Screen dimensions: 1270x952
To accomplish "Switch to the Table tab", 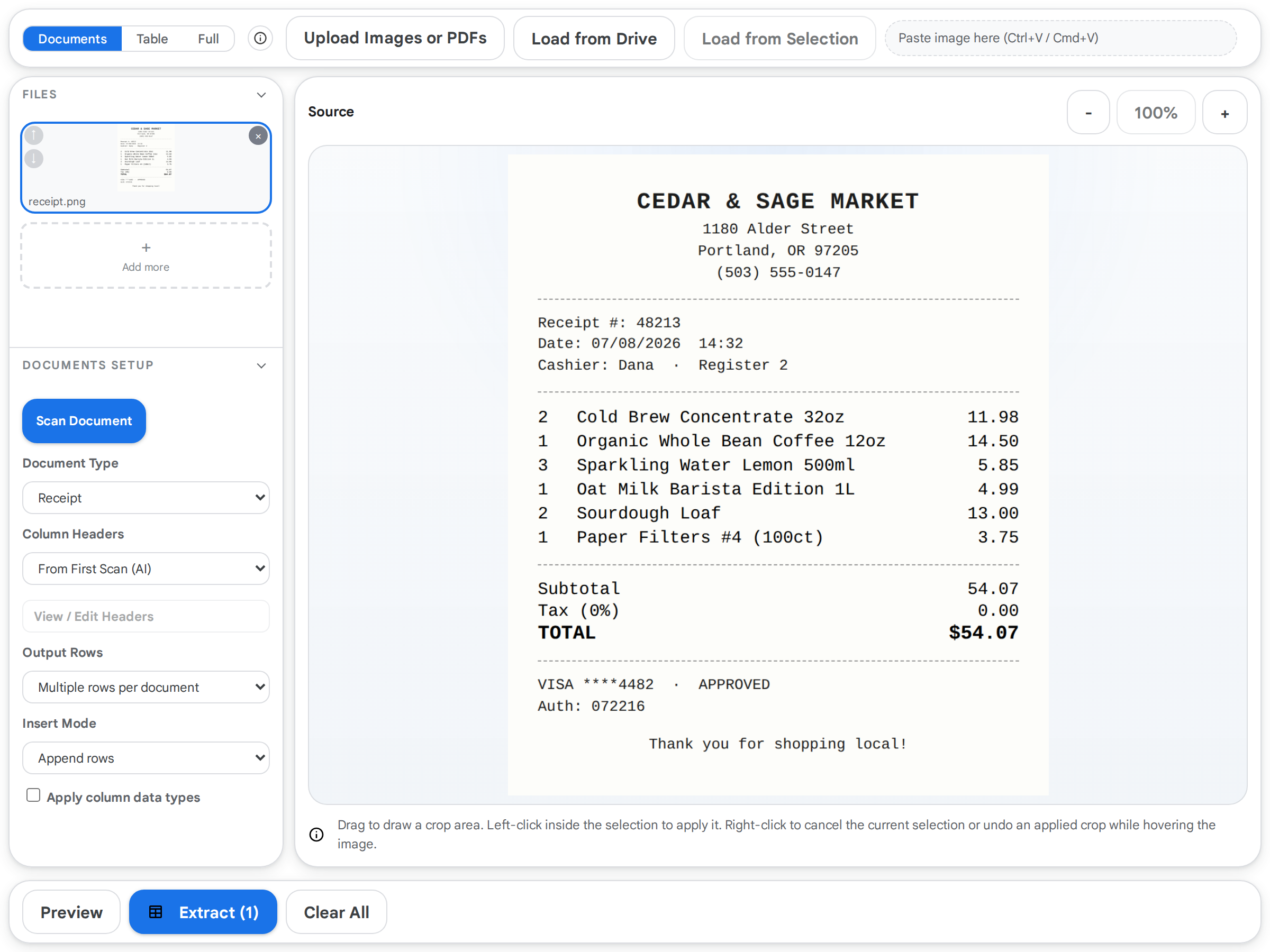I will point(152,39).
